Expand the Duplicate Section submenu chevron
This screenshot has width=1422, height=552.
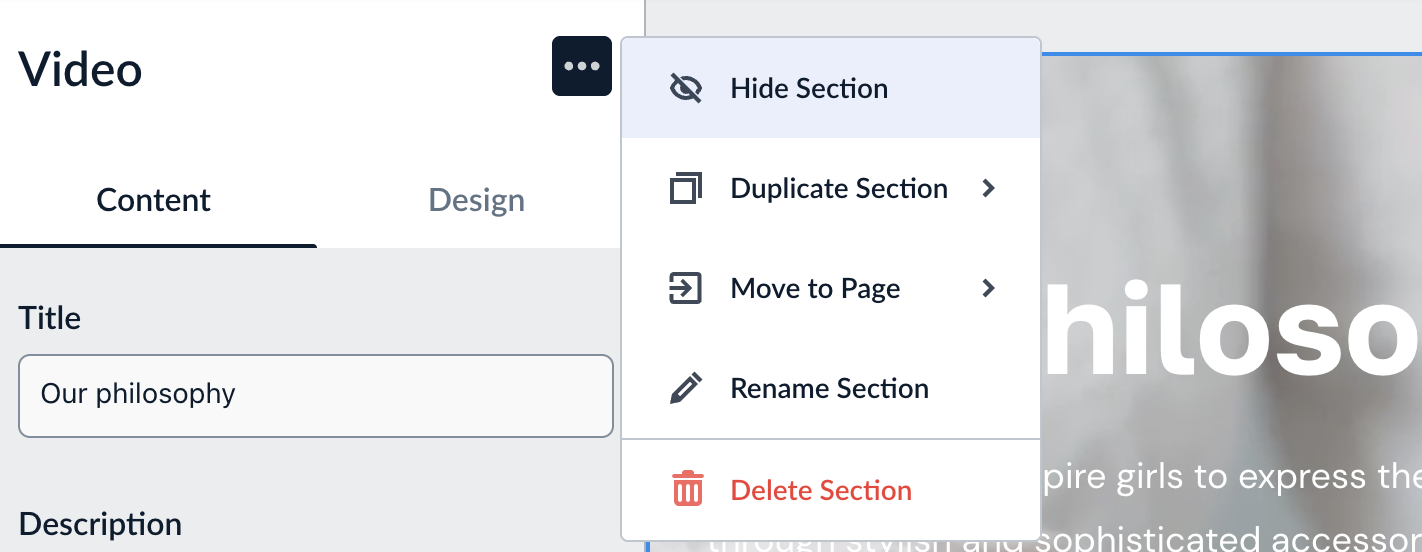[x=988, y=188]
